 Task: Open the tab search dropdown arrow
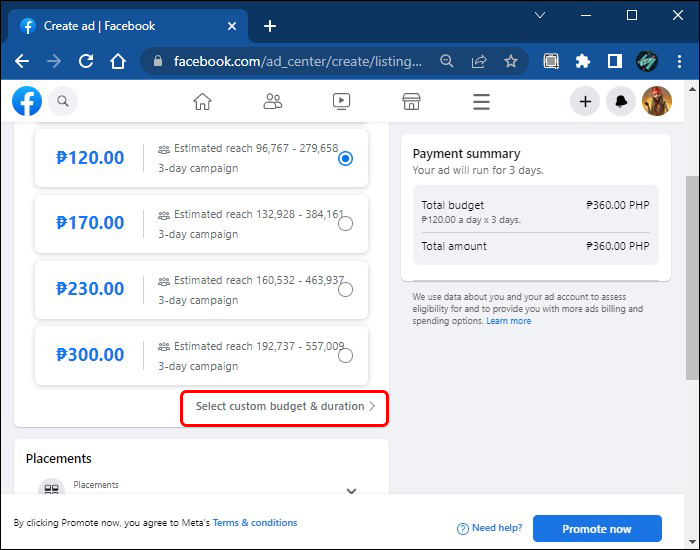tap(540, 15)
